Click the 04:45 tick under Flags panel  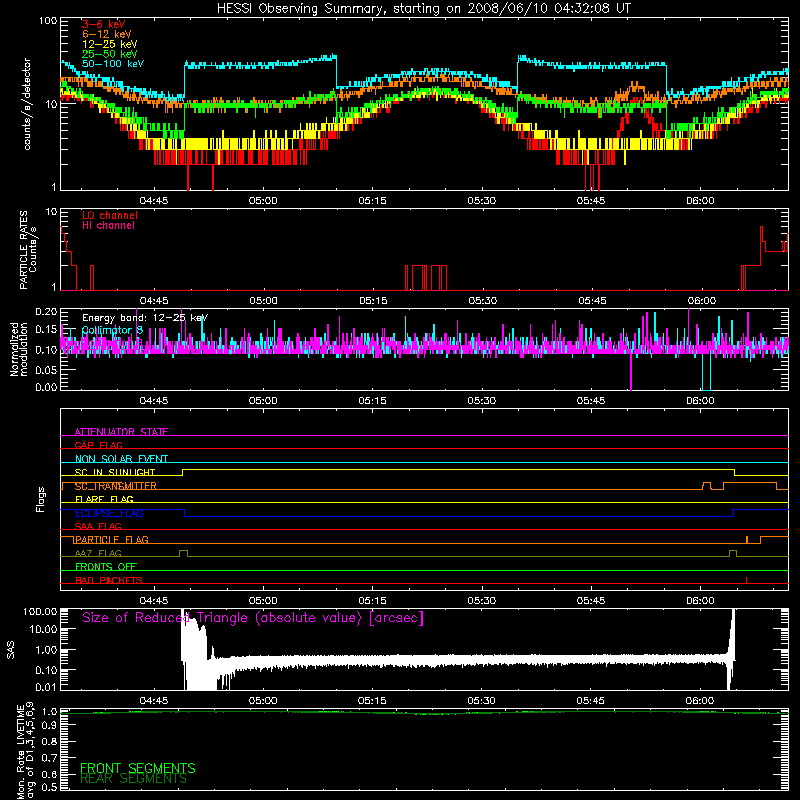click(154, 601)
